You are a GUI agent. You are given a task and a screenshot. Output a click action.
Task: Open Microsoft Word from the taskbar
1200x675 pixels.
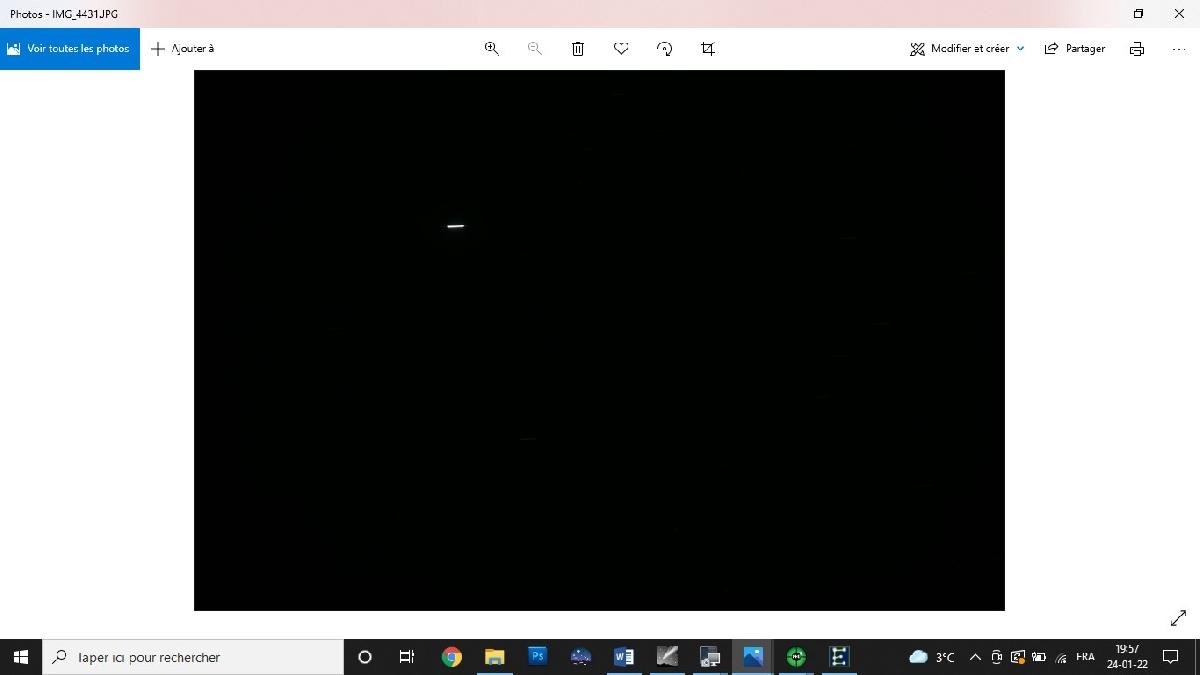coord(623,657)
